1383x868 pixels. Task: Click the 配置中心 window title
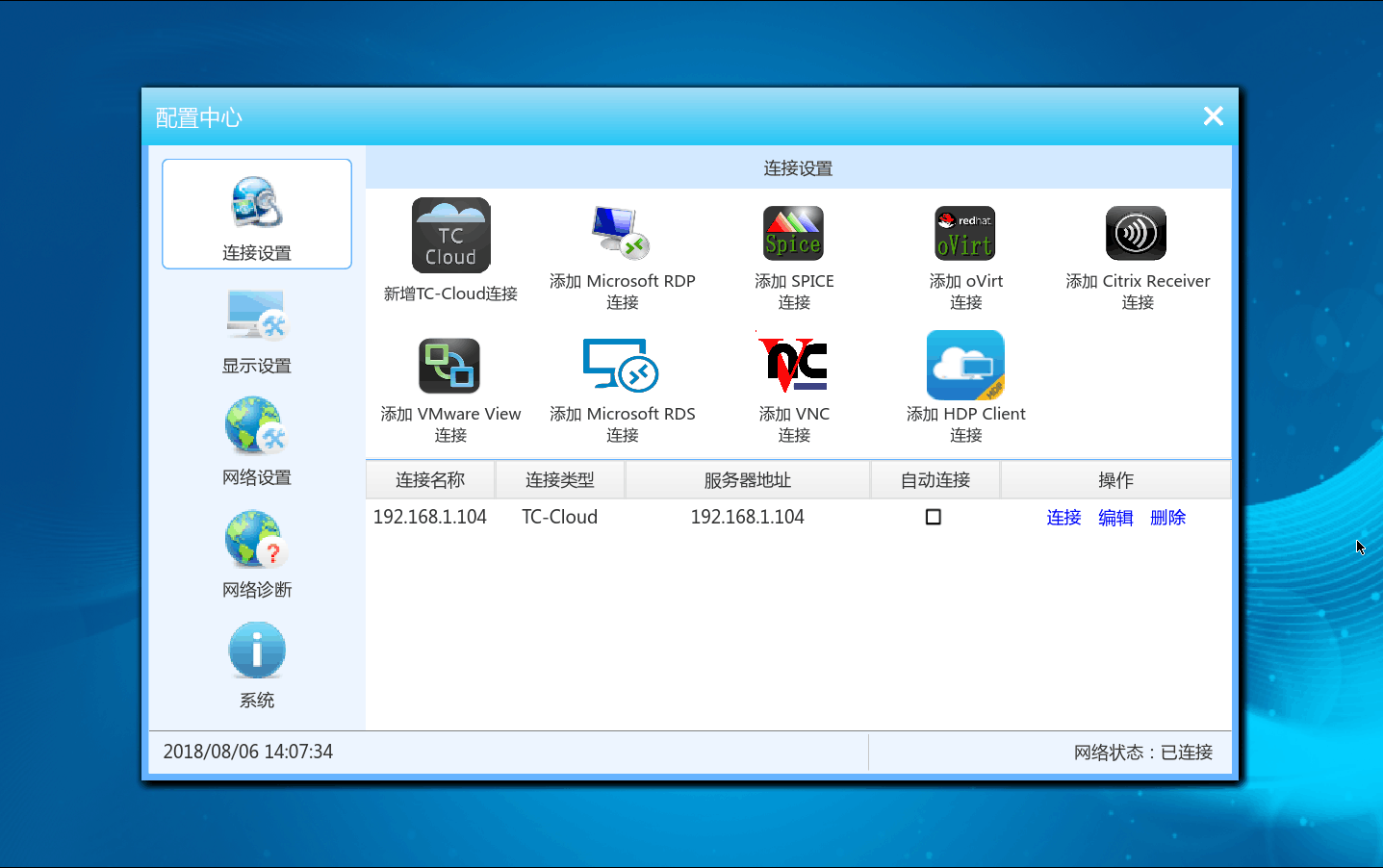[199, 117]
